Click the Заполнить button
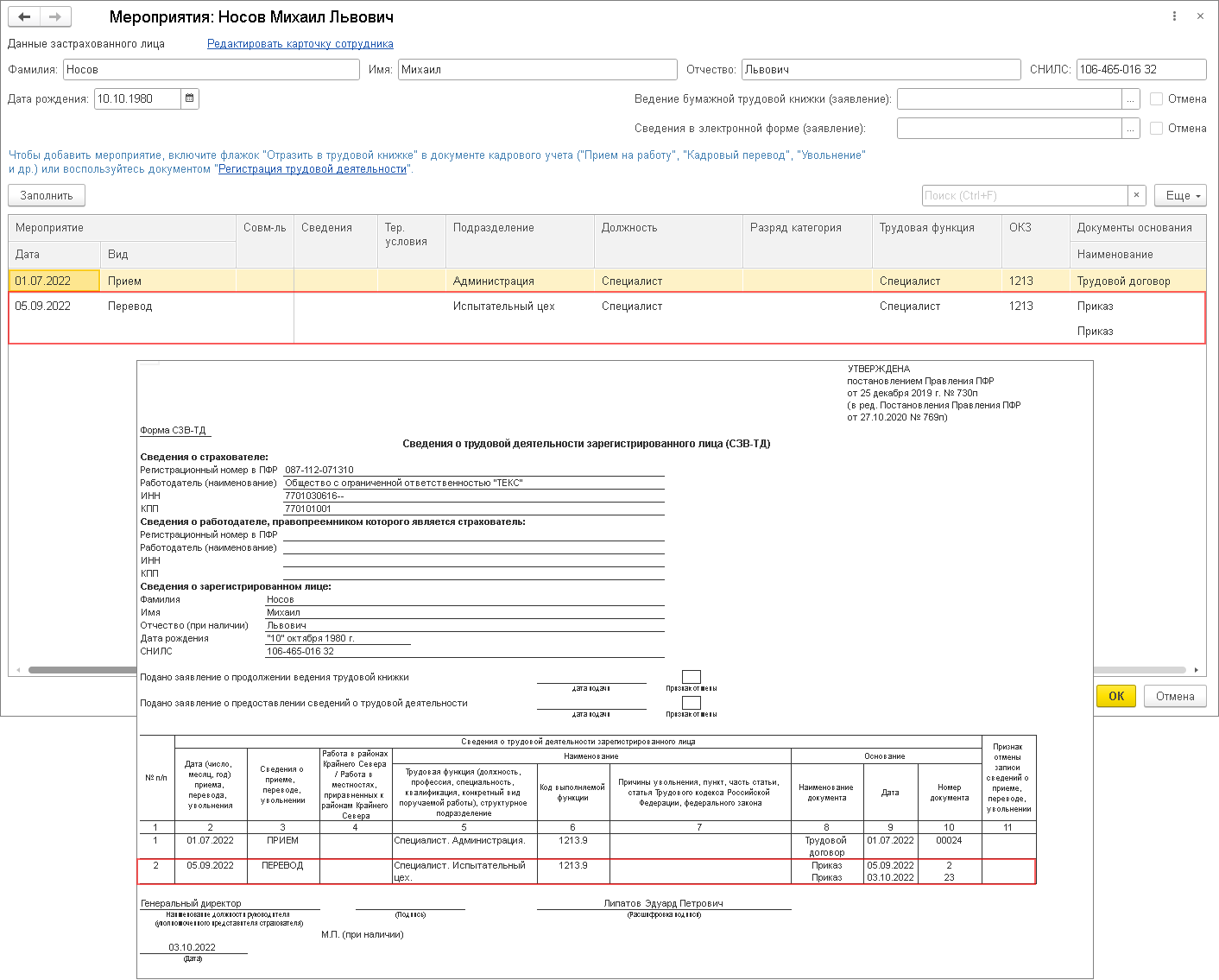Screen dimensions: 1219x980 (x=47, y=195)
